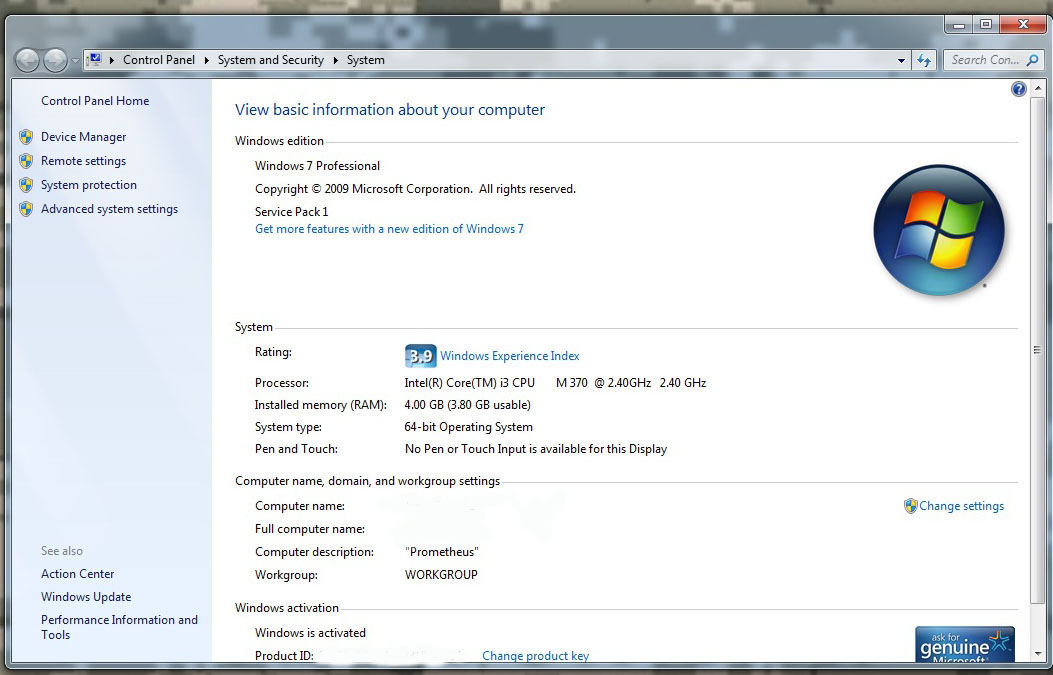Click the ask for genuine Microsoft badge

coord(964,645)
